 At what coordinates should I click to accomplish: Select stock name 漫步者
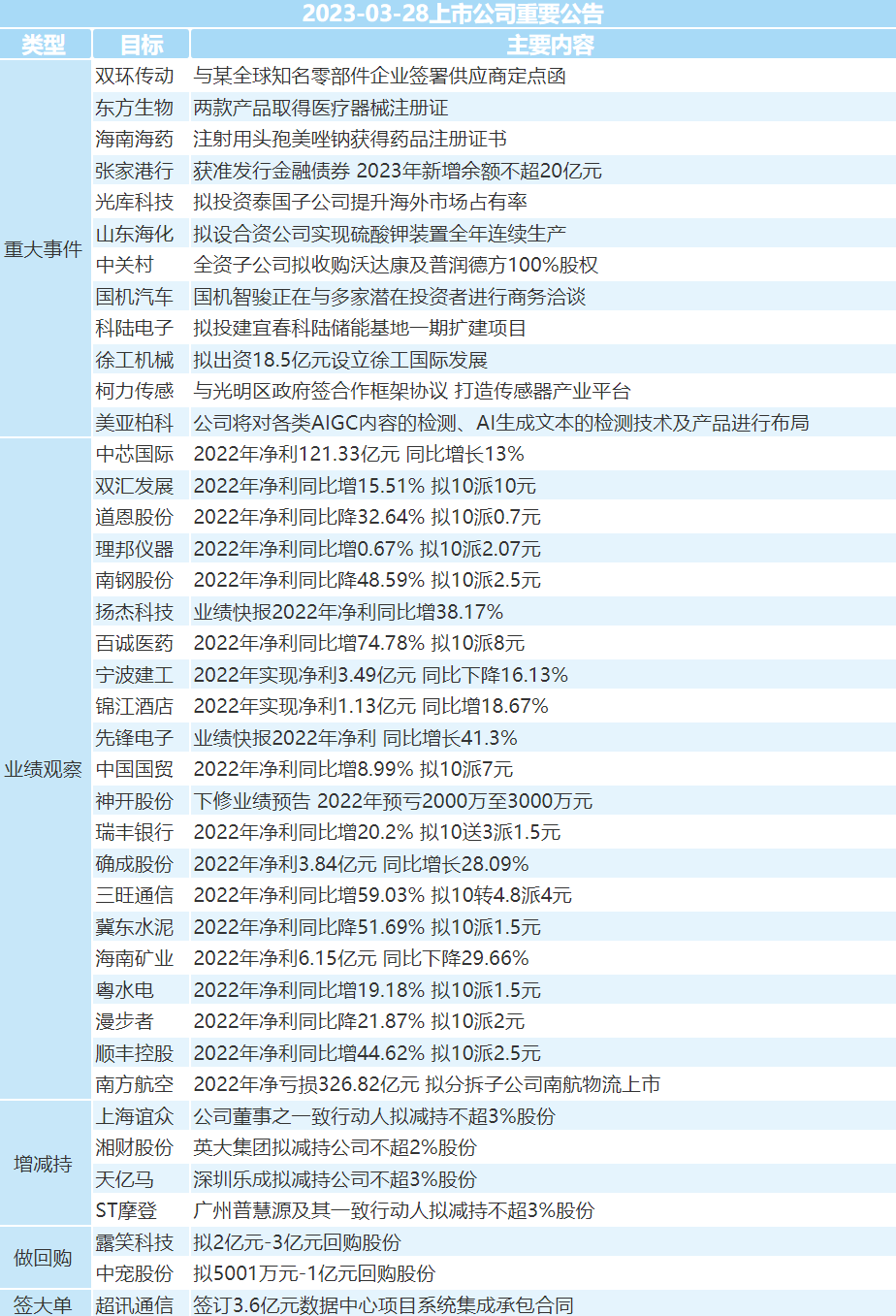click(125, 1021)
